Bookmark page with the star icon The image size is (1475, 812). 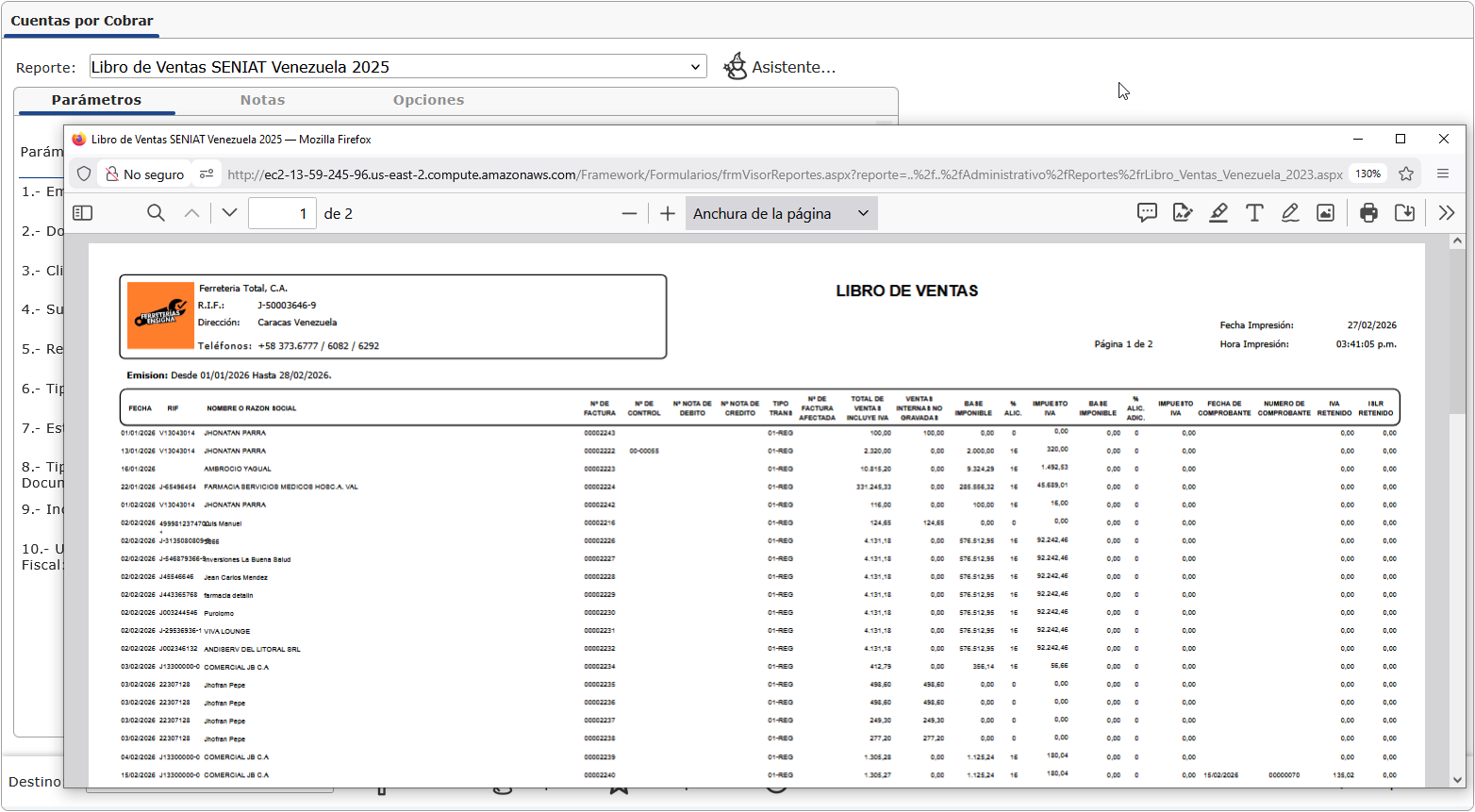click(1406, 174)
